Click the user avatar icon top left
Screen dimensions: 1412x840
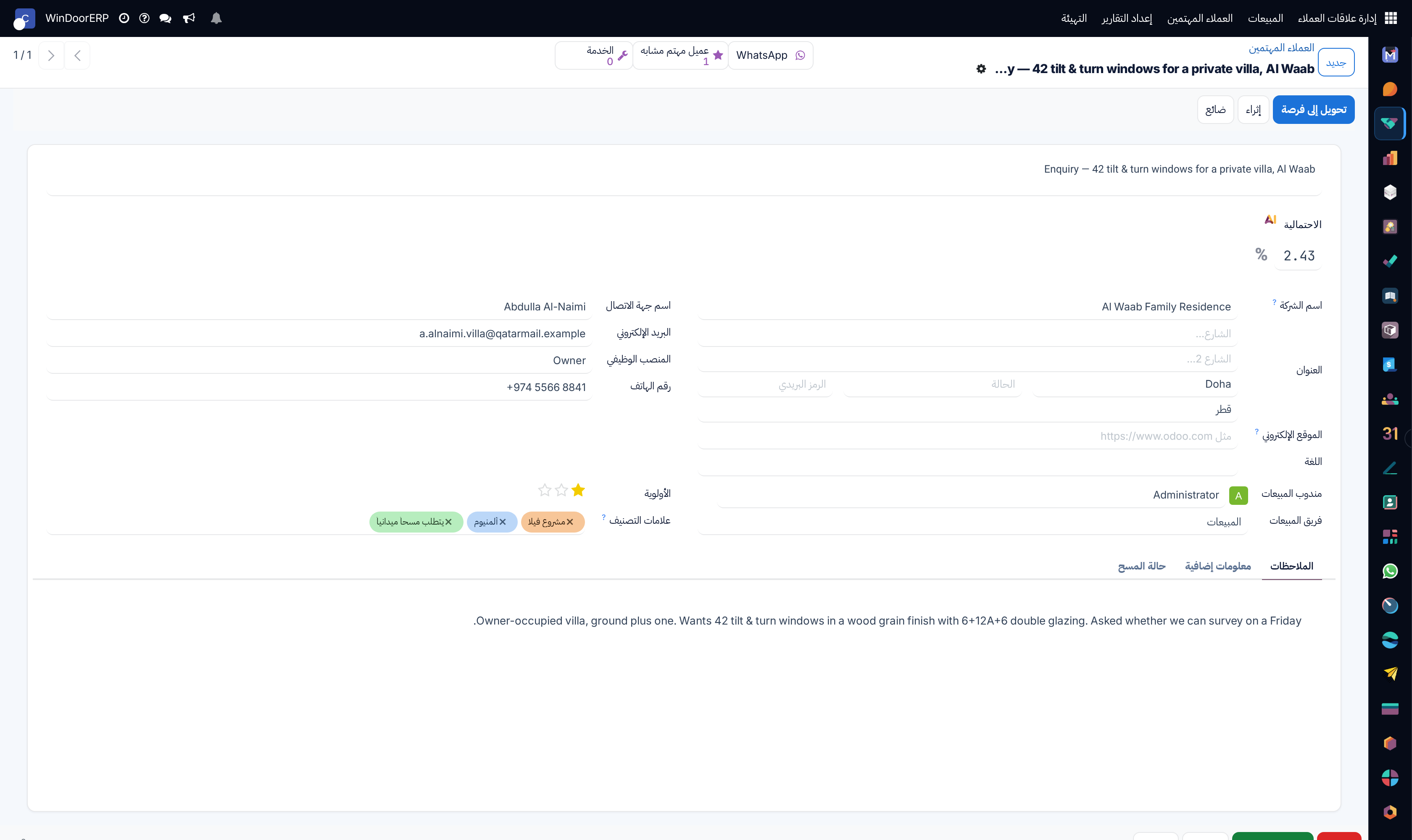pyautogui.click(x=24, y=18)
